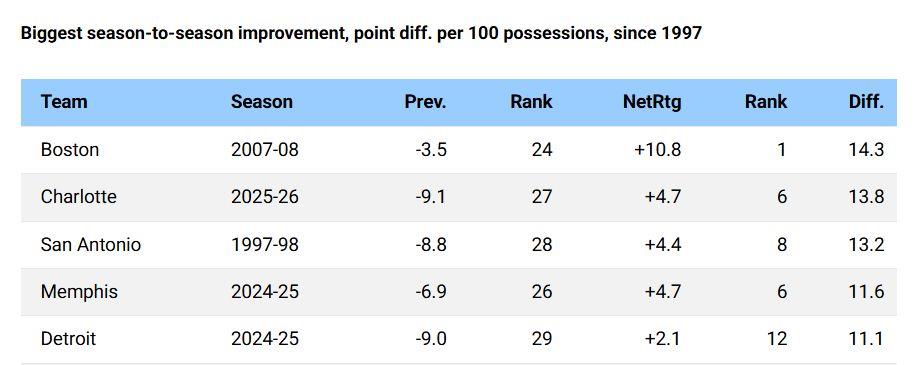Click the table title text
Viewport: 916px width, 365px height.
point(361,33)
